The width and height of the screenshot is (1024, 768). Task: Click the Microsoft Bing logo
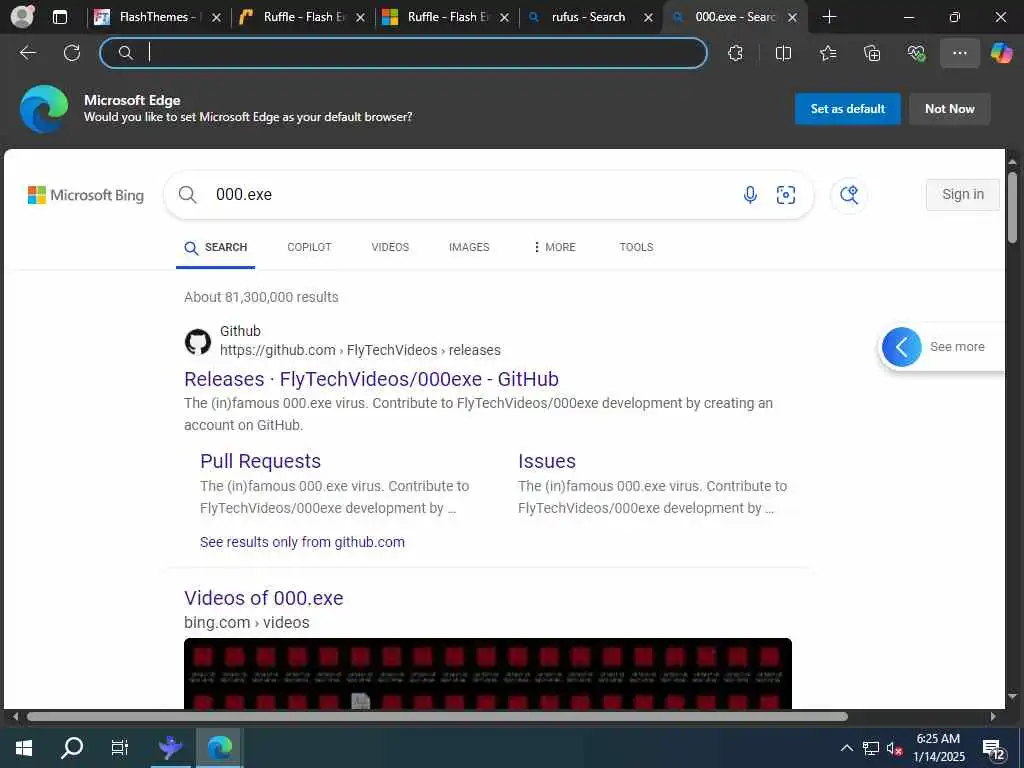coord(86,195)
